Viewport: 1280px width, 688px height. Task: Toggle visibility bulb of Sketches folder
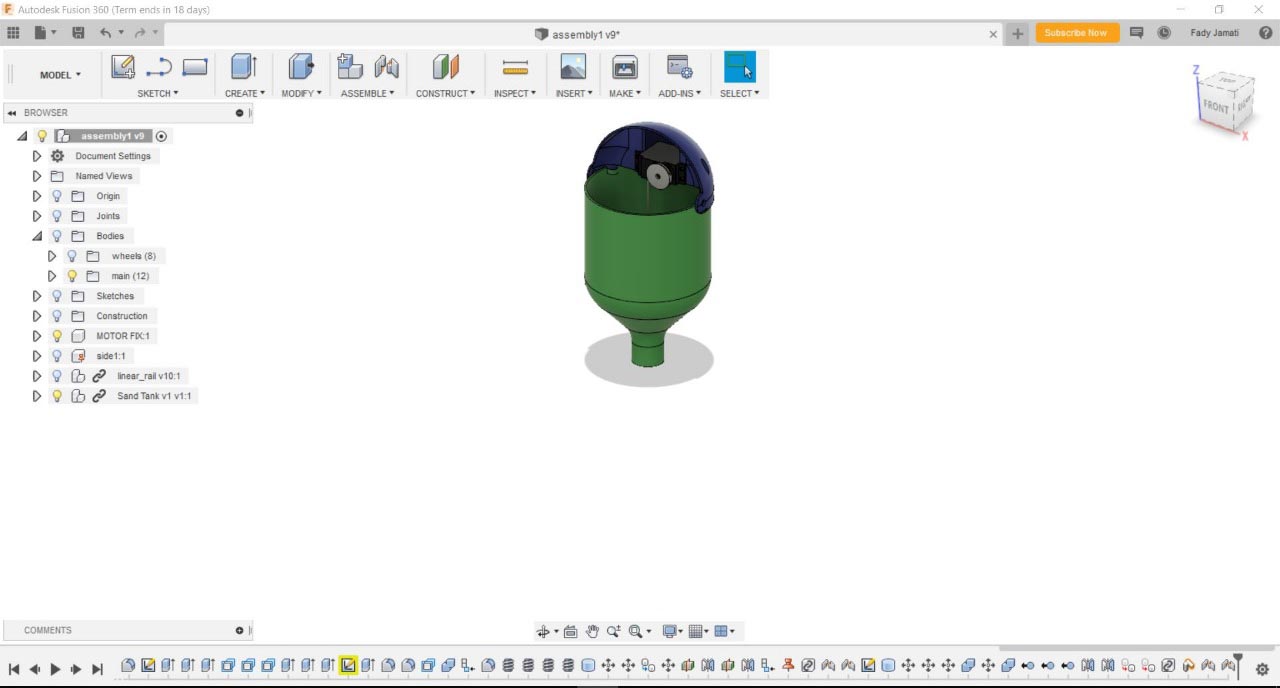57,296
